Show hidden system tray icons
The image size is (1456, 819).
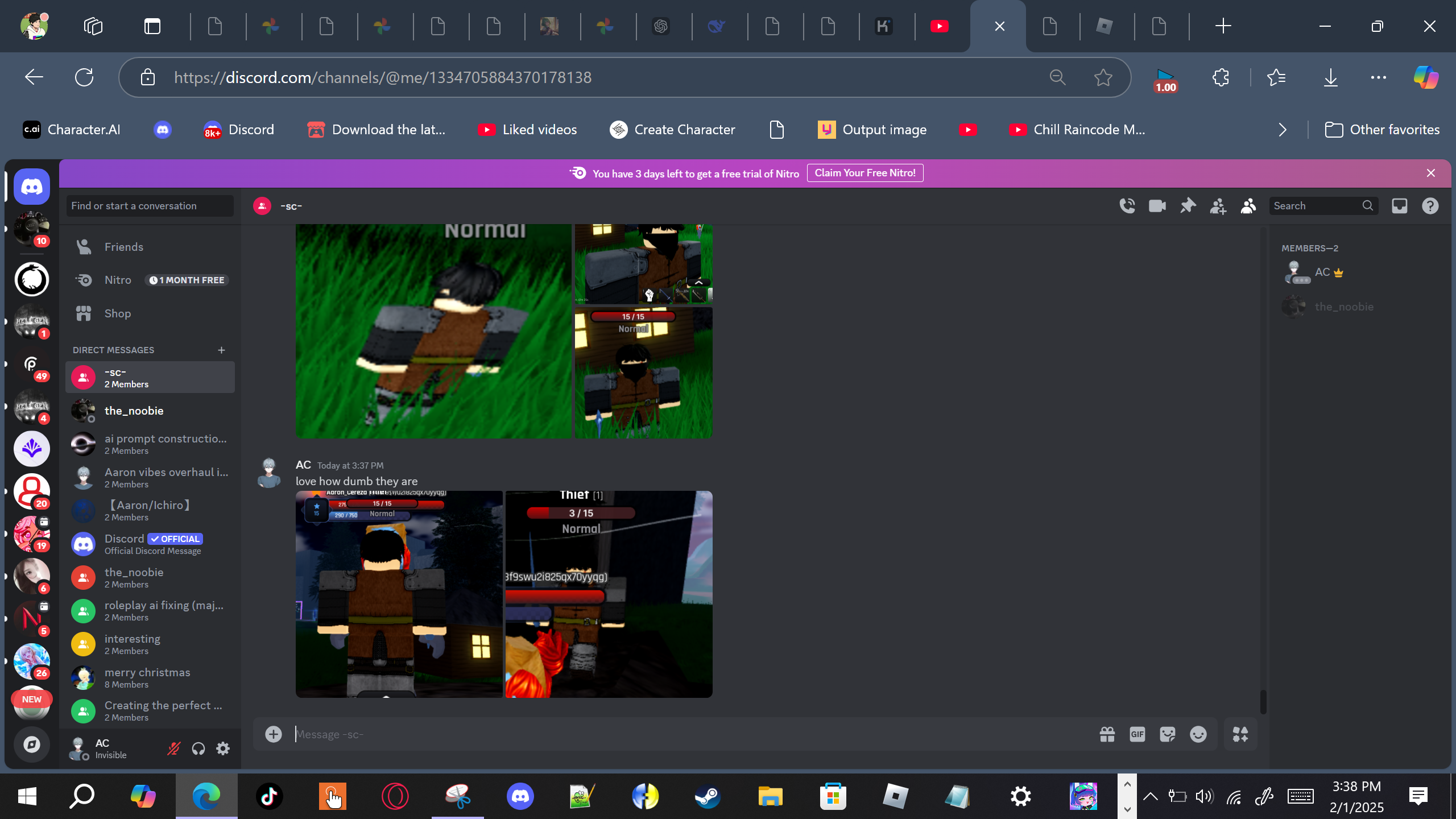1150,796
